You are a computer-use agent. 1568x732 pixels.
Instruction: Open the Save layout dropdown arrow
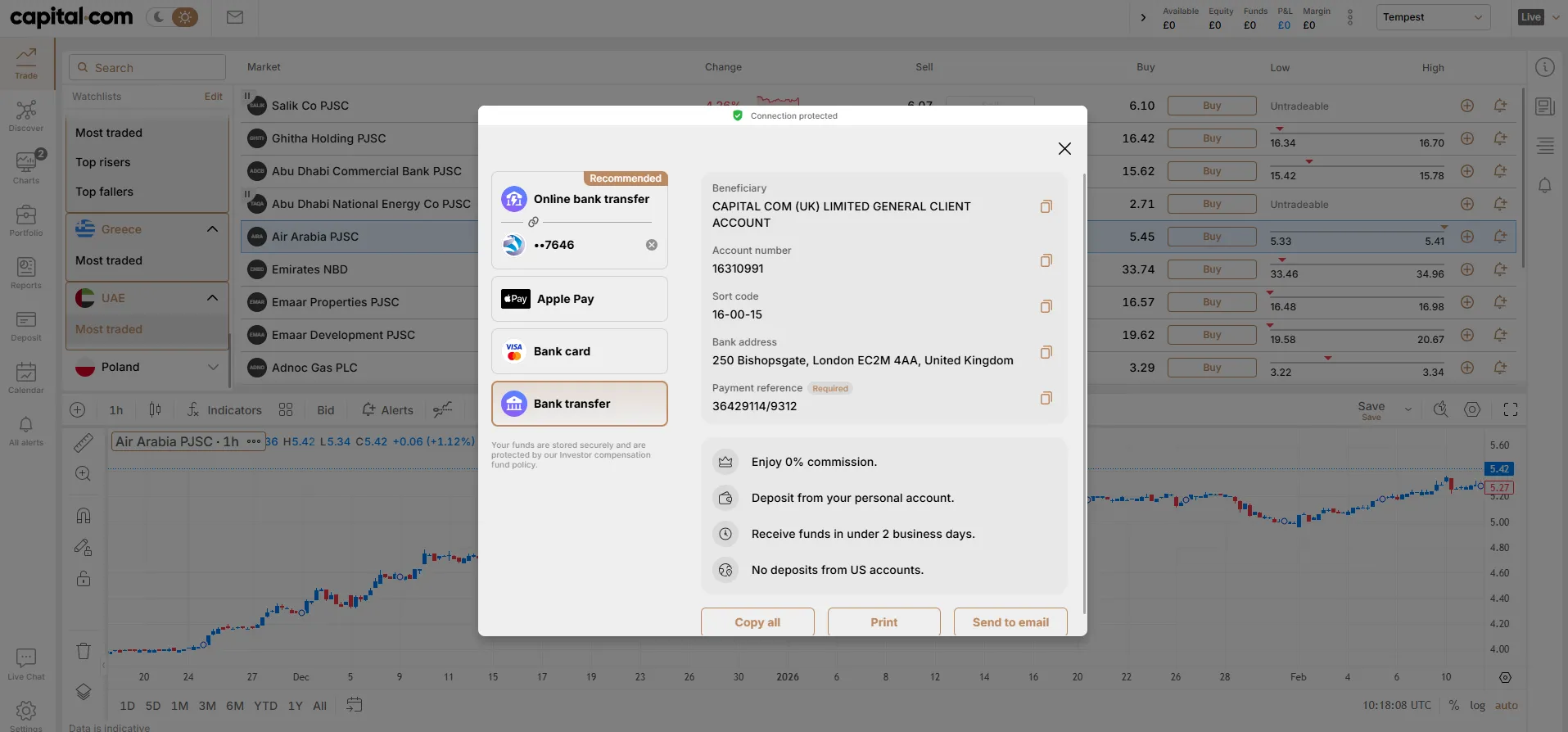pyautogui.click(x=1408, y=409)
